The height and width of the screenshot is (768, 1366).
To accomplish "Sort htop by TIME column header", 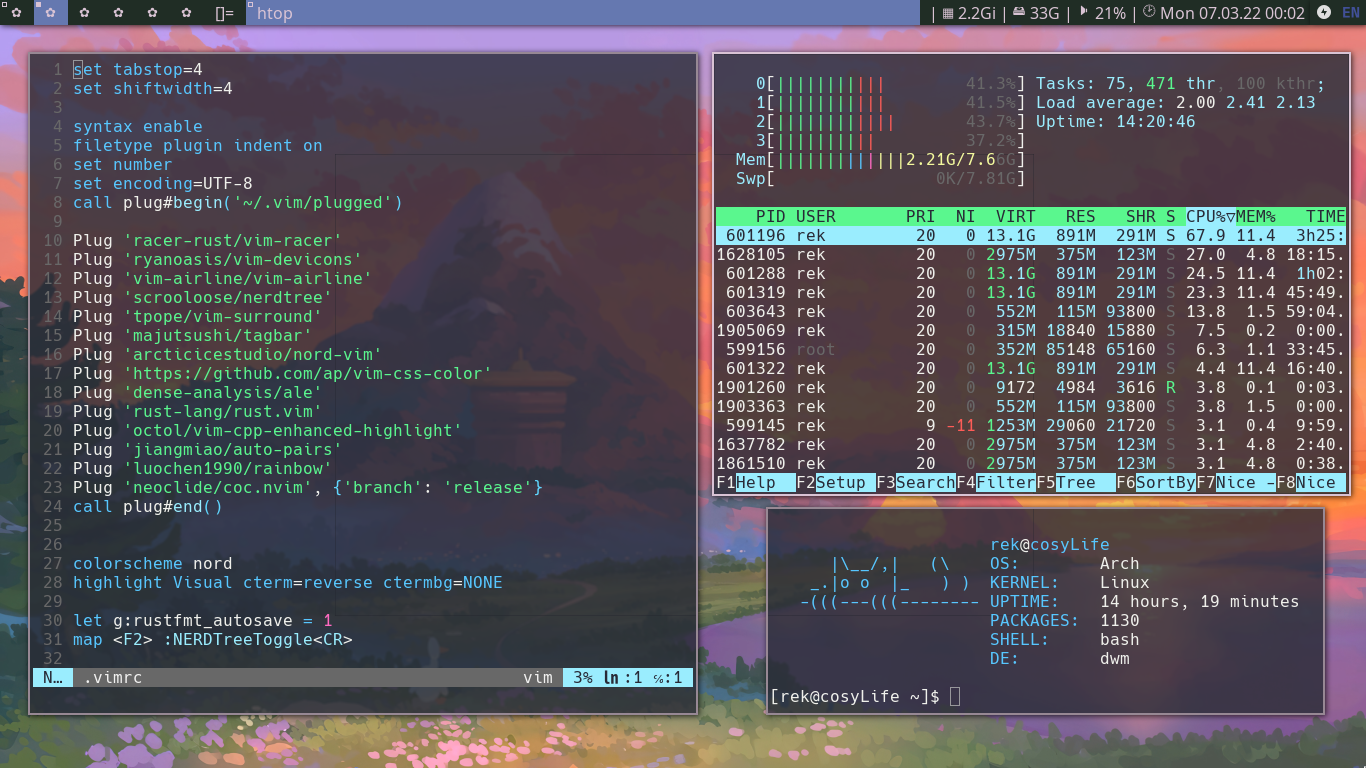I will [x=1326, y=216].
